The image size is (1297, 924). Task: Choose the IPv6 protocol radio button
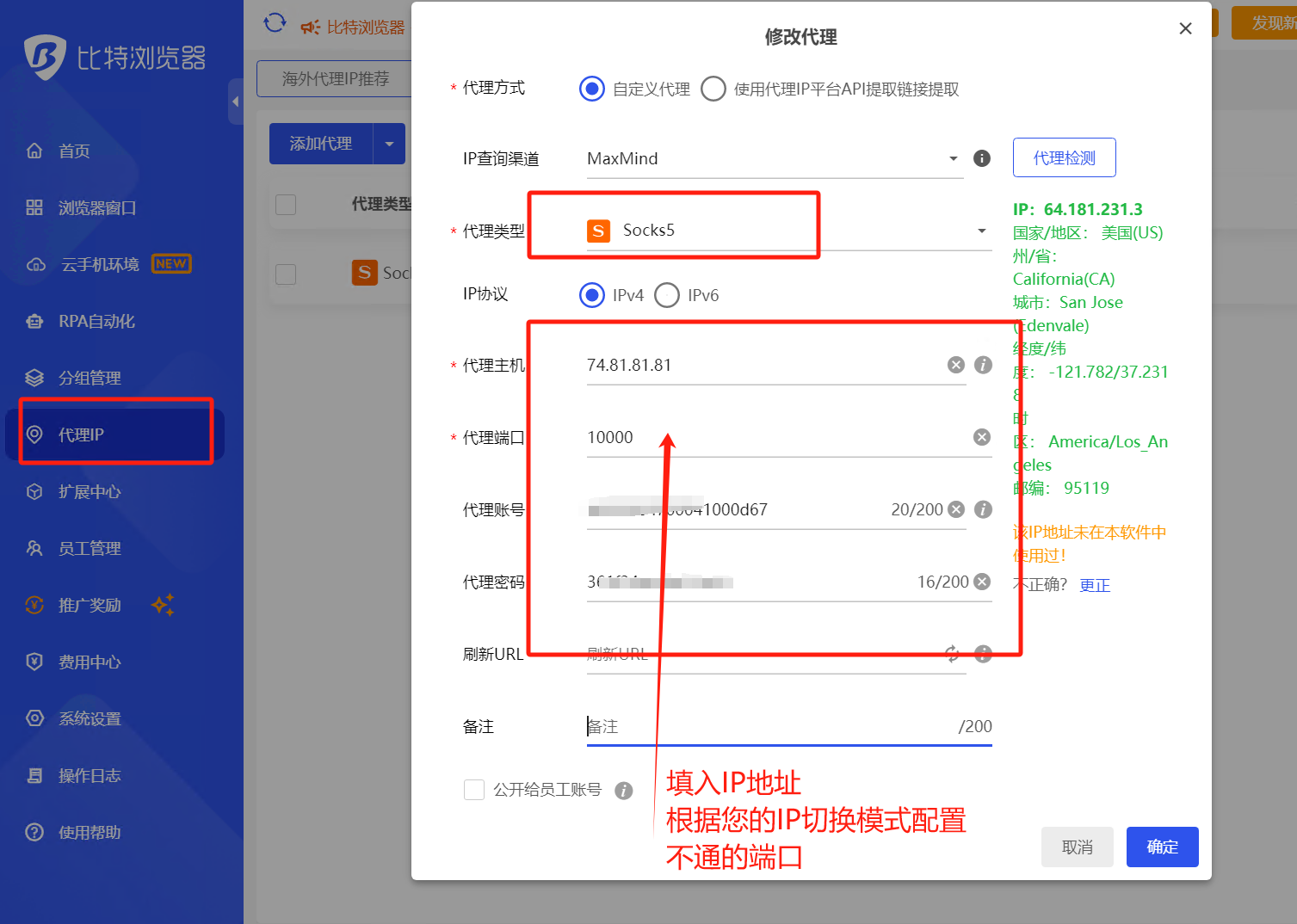667,295
